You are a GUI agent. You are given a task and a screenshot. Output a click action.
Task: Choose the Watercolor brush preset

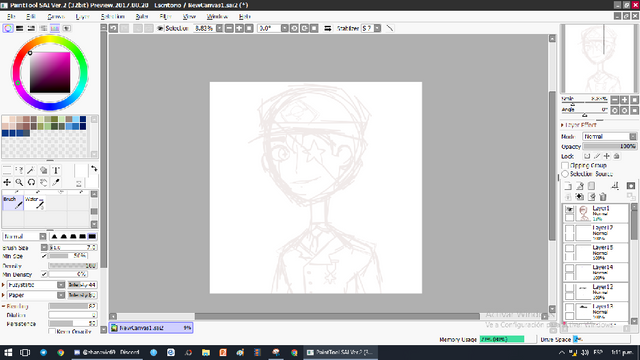click(x=35, y=203)
